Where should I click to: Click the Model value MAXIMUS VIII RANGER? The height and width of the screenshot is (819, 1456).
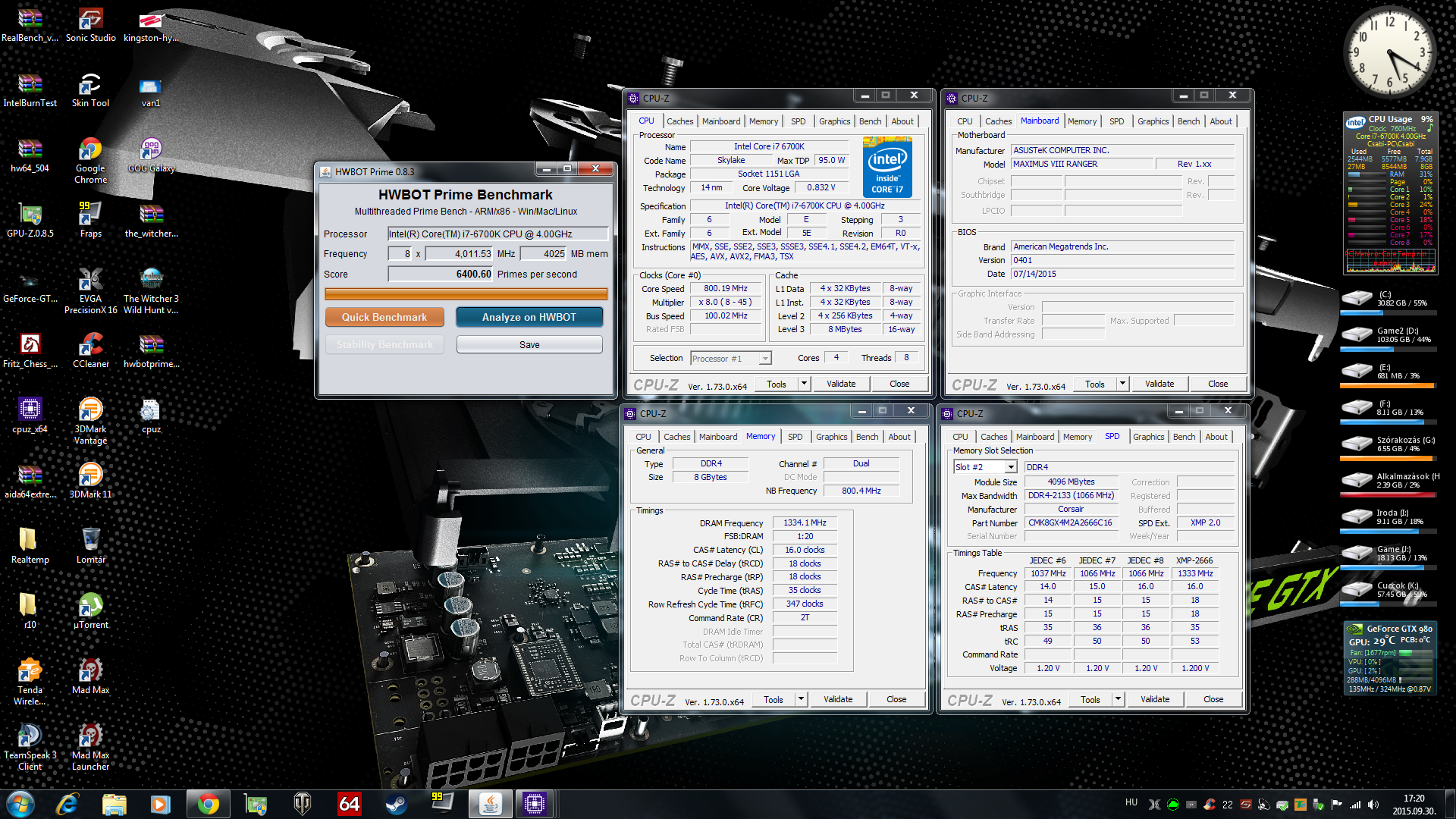1081,164
